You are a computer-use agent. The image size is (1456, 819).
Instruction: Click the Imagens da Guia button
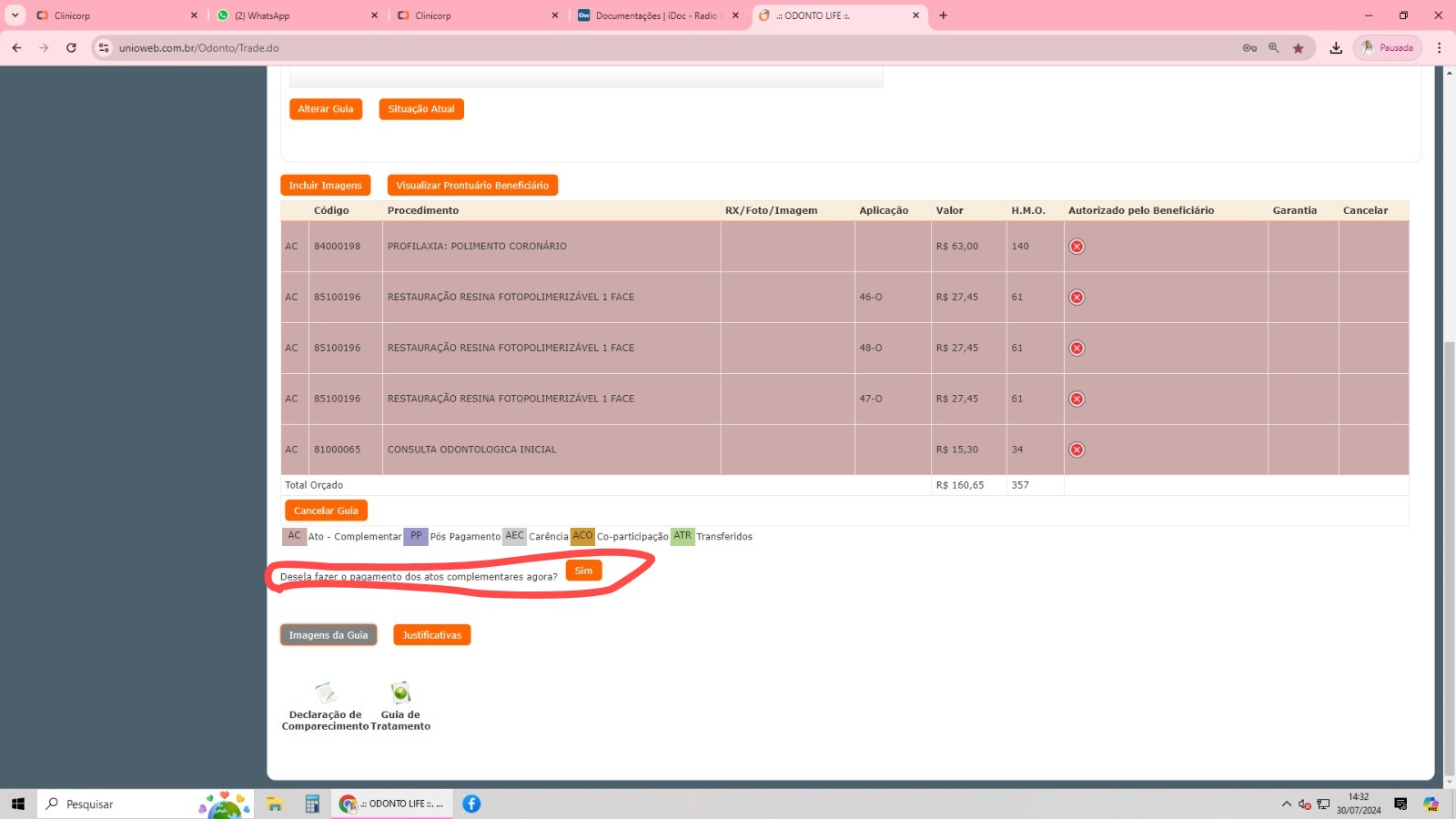pyautogui.click(x=329, y=635)
